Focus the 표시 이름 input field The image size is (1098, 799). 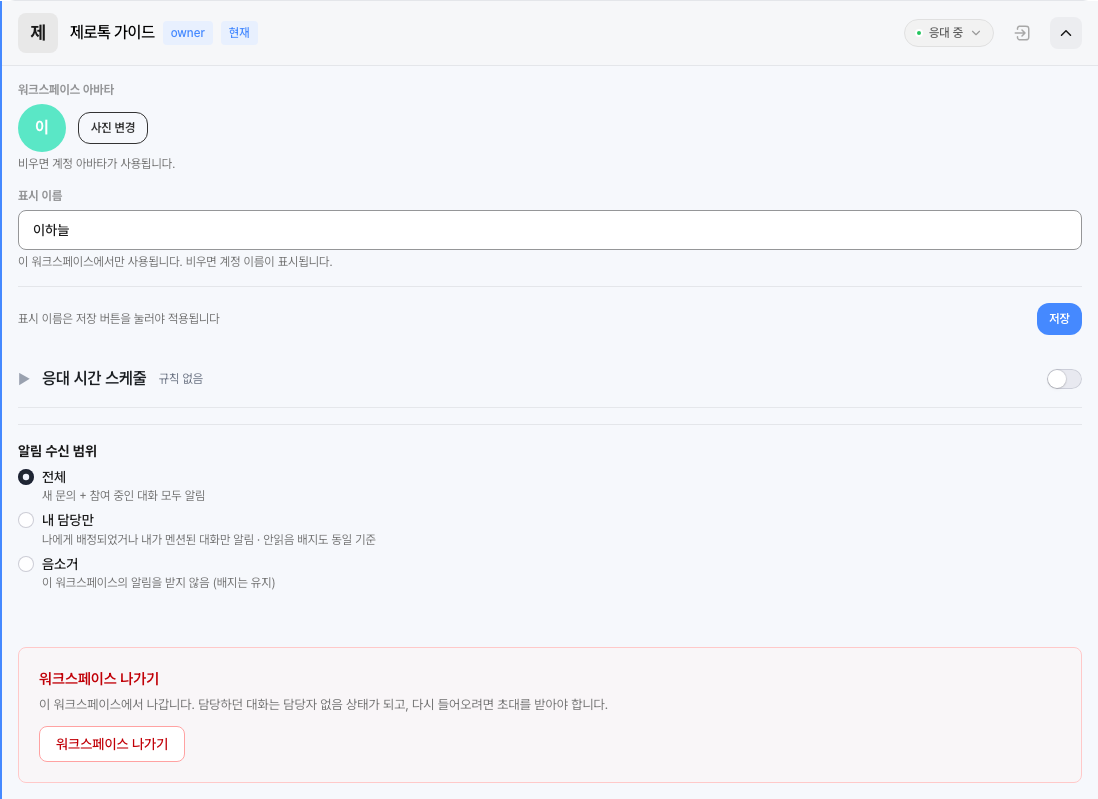click(x=550, y=230)
